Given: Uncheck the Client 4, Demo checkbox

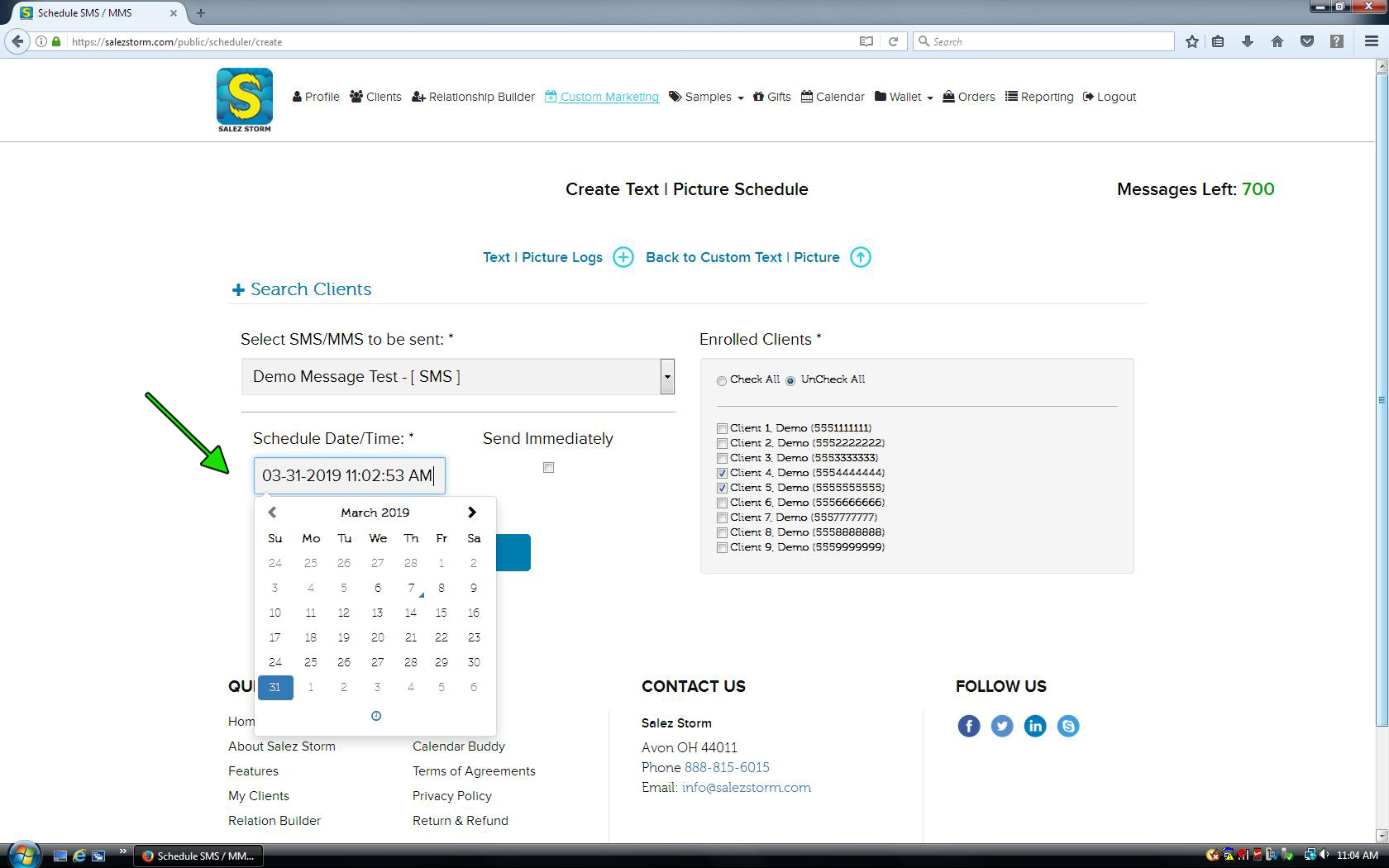Looking at the screenshot, I should click(722, 473).
